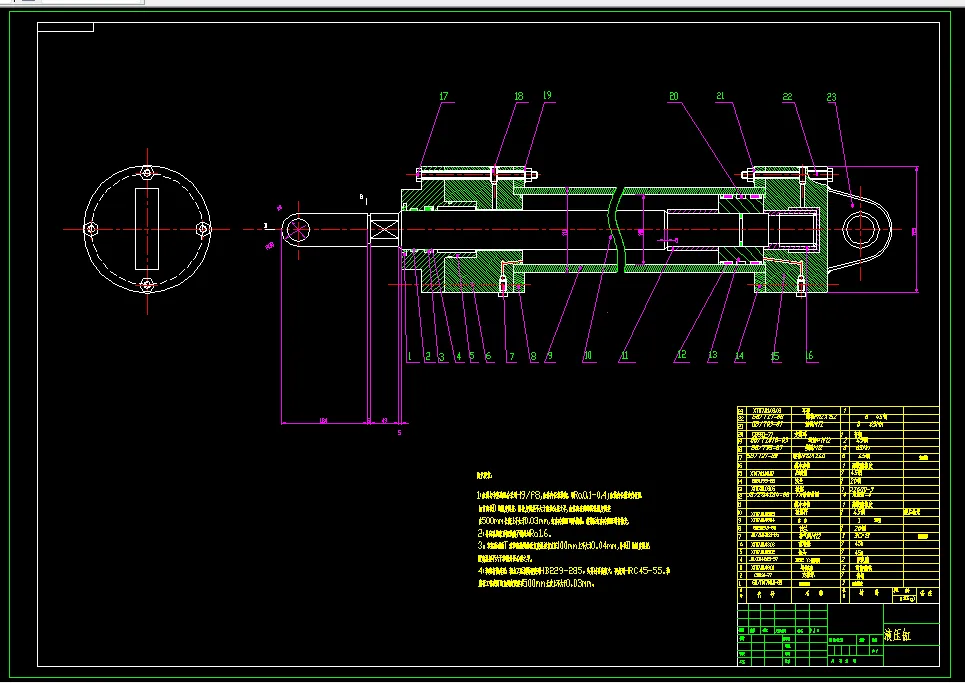Select the note line containing HB229-285
The height and width of the screenshot is (683, 965).
pos(574,571)
